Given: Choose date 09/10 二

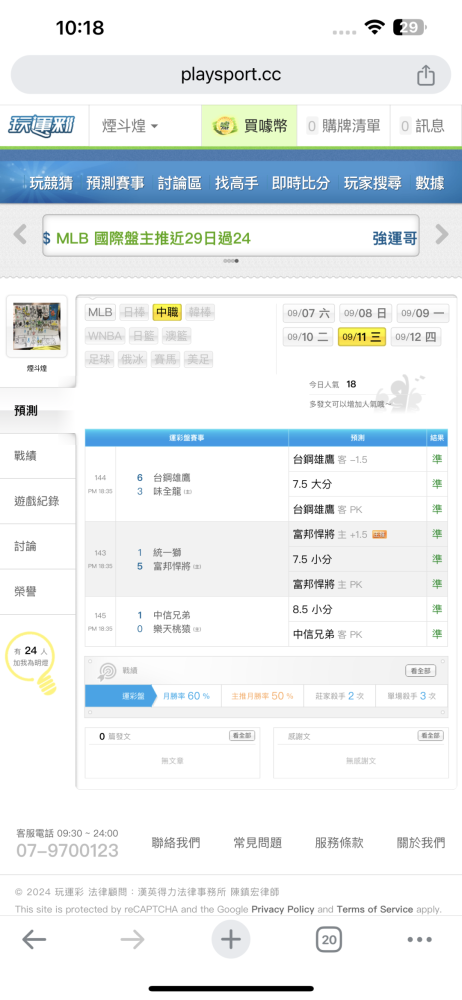Looking at the screenshot, I should [x=309, y=337].
